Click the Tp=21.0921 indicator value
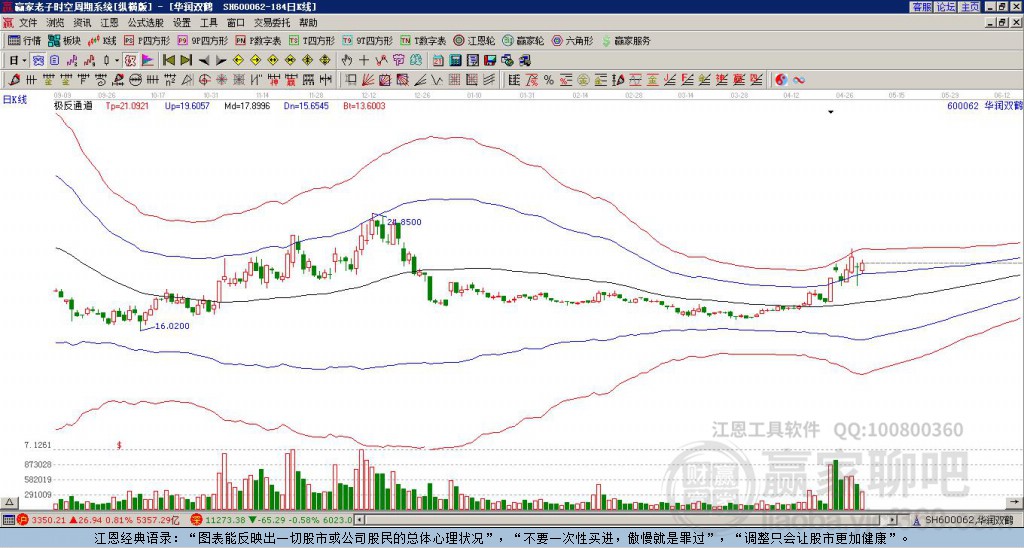This screenshot has height=548, width=1024. point(127,105)
